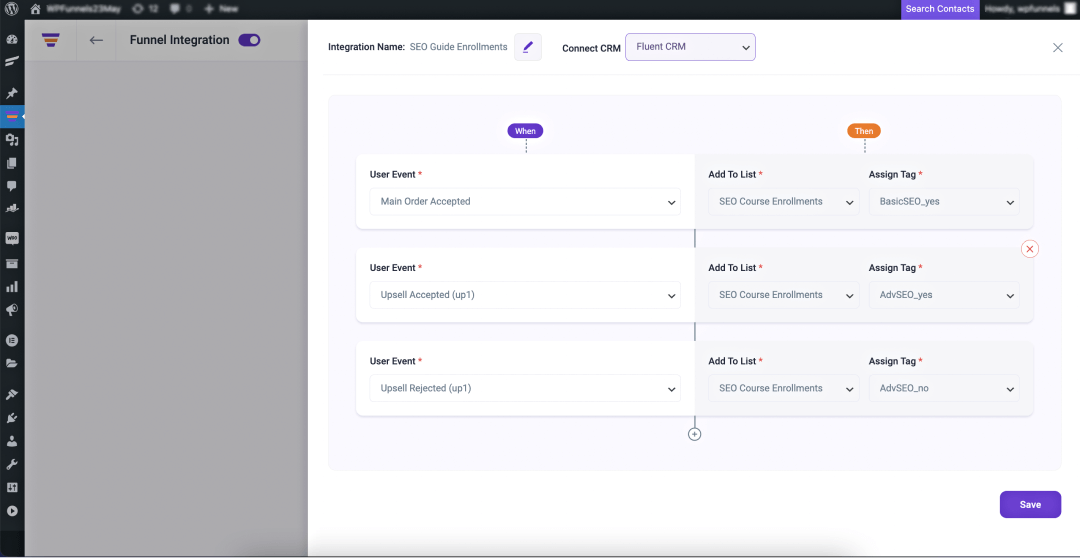The height and width of the screenshot is (558, 1080).
Task: Open the AdvSEO_yes tag dropdown
Action: point(944,295)
